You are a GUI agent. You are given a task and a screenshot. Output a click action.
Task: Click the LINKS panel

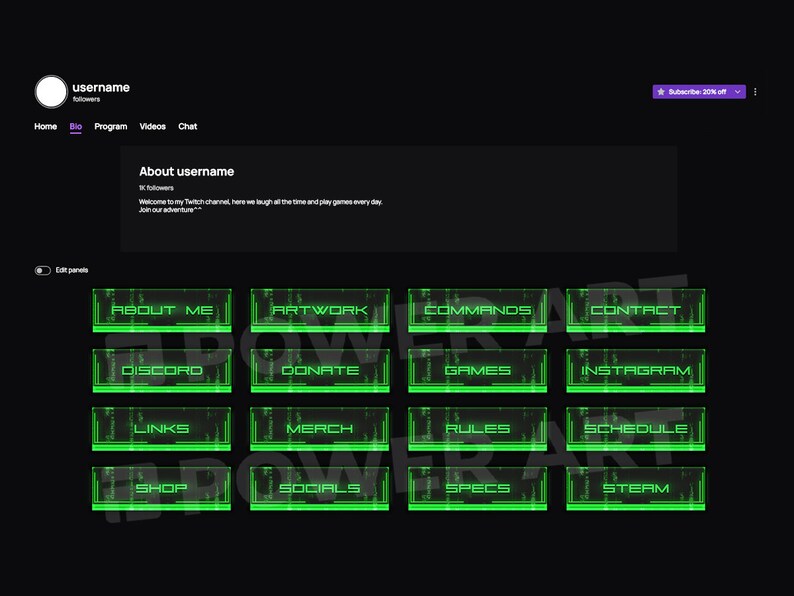coord(162,429)
